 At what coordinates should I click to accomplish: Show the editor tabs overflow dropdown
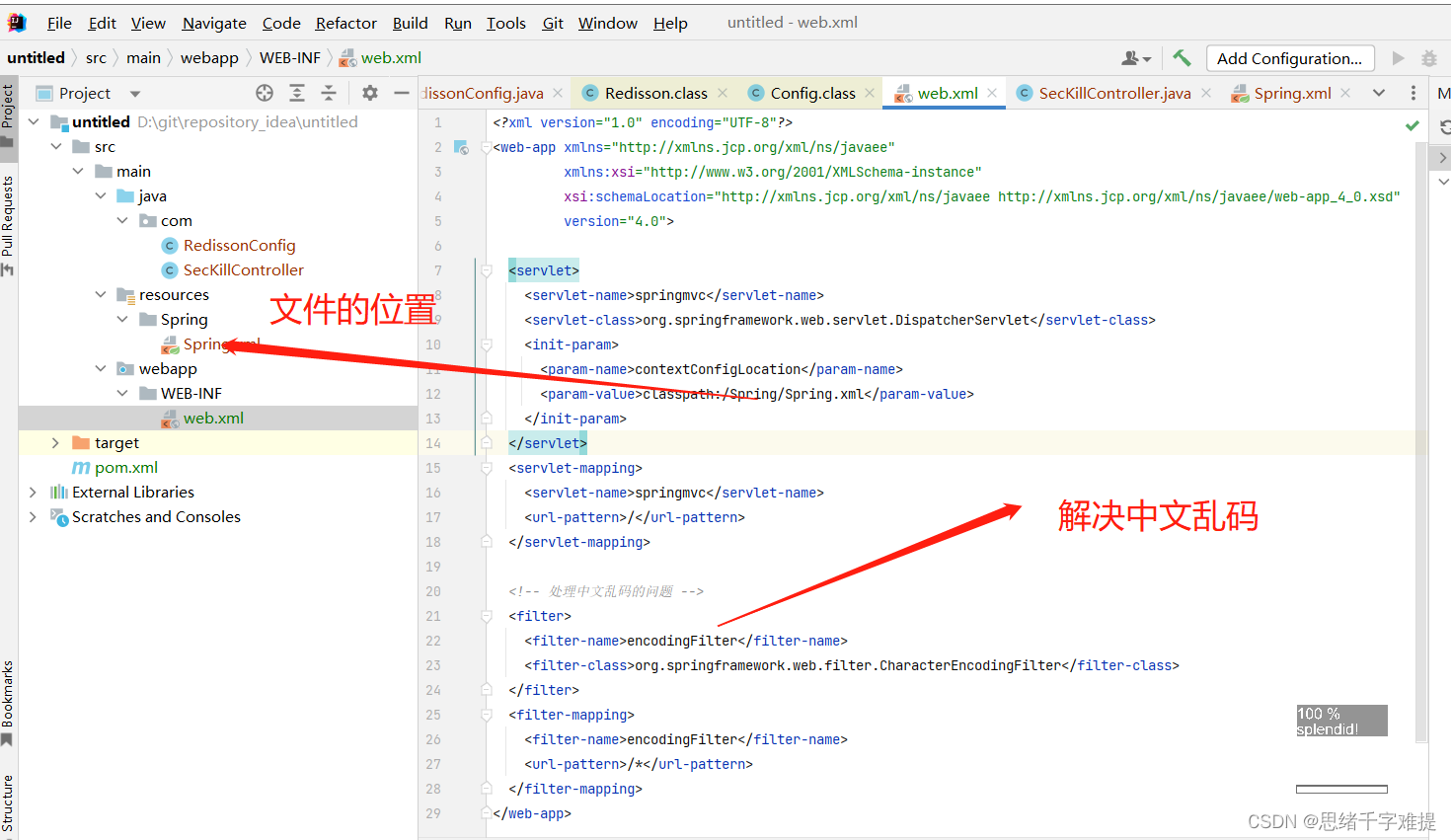pos(1379,93)
